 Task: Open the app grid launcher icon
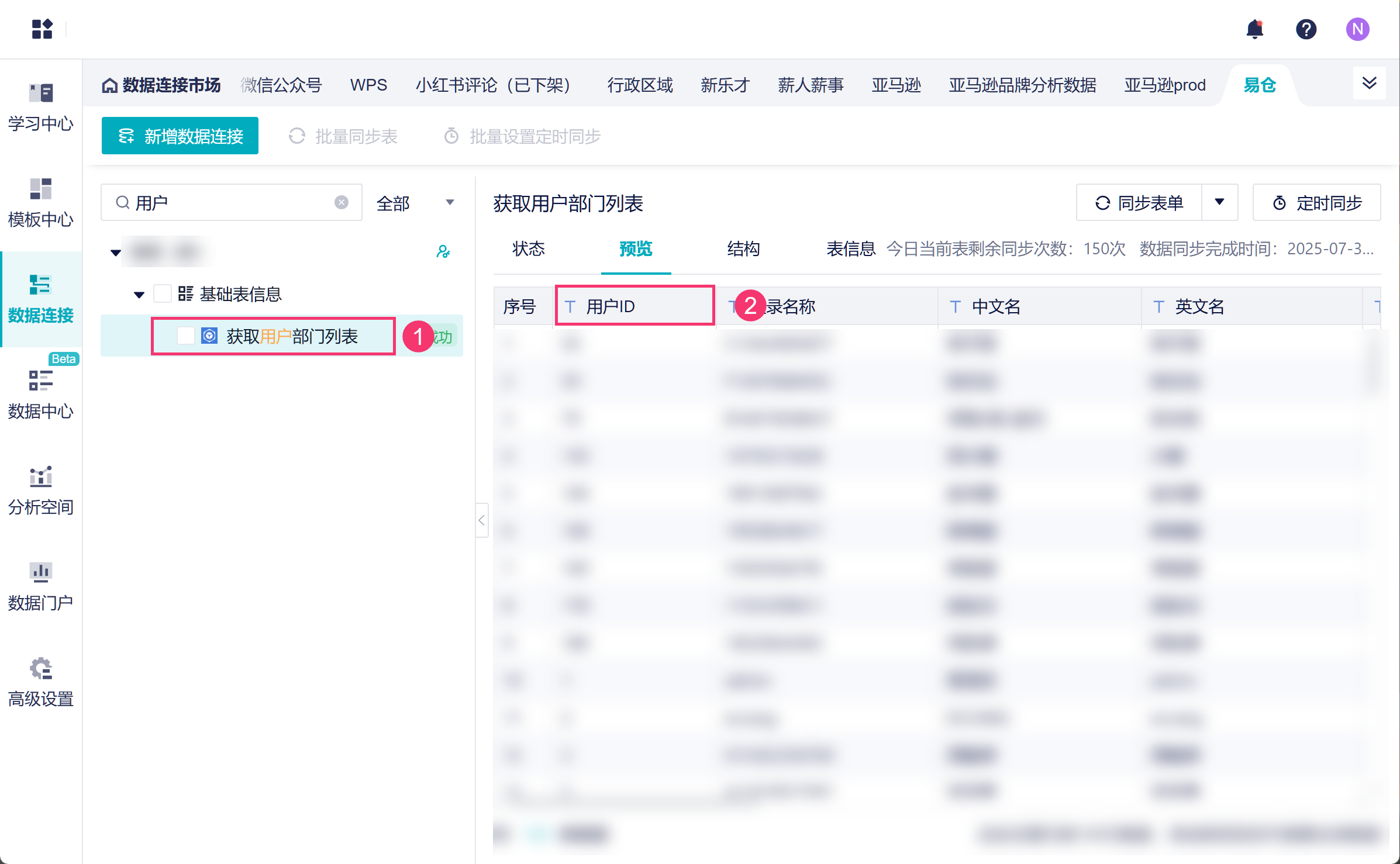point(42,29)
